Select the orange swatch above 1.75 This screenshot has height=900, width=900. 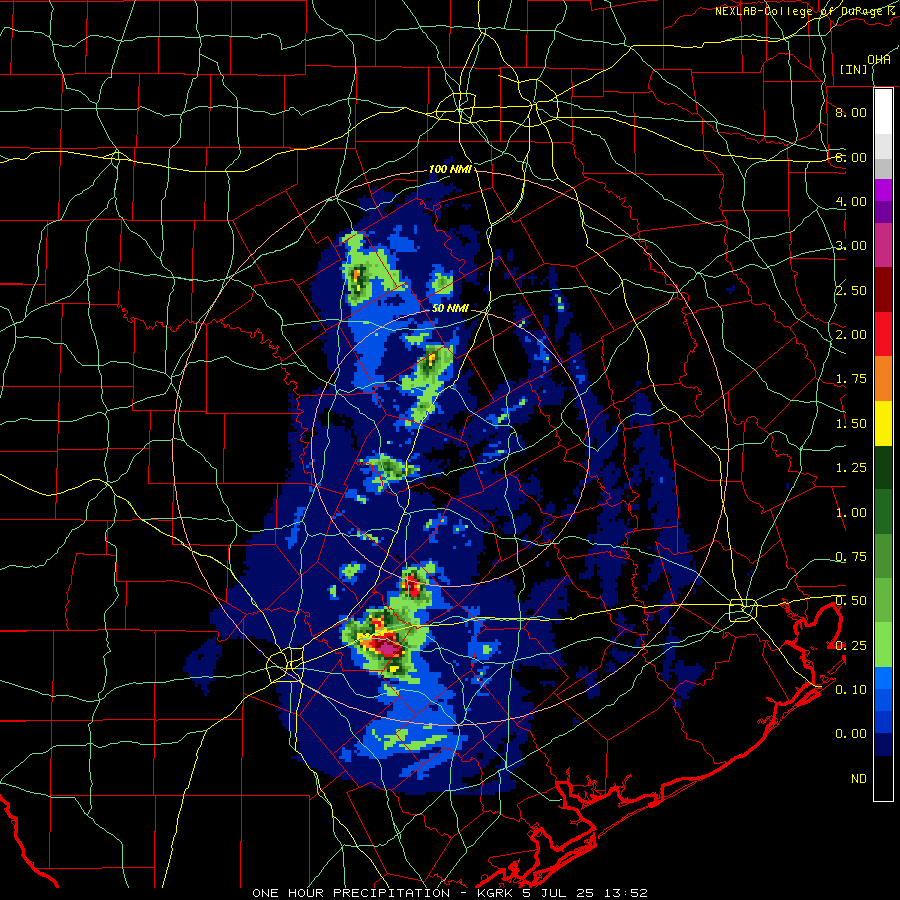[x=883, y=379]
